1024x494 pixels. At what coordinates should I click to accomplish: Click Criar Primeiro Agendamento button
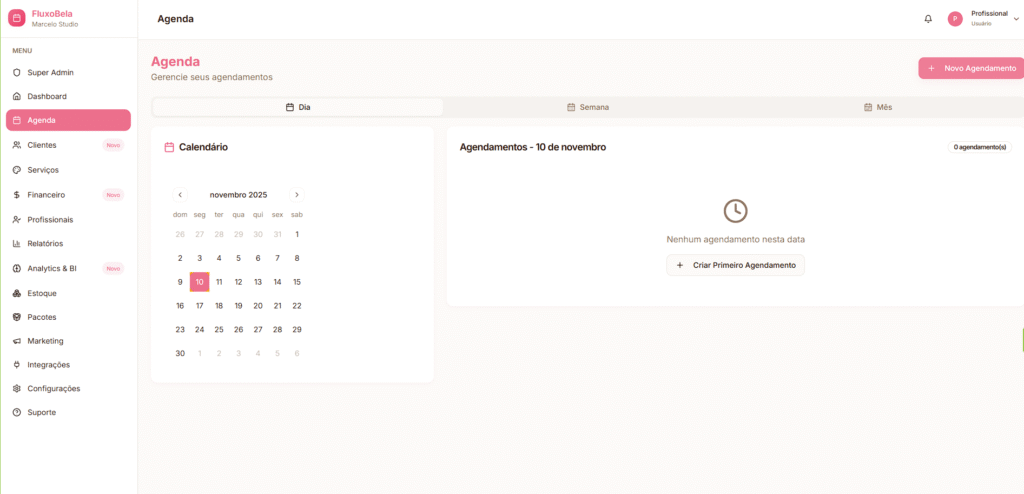tap(735, 265)
